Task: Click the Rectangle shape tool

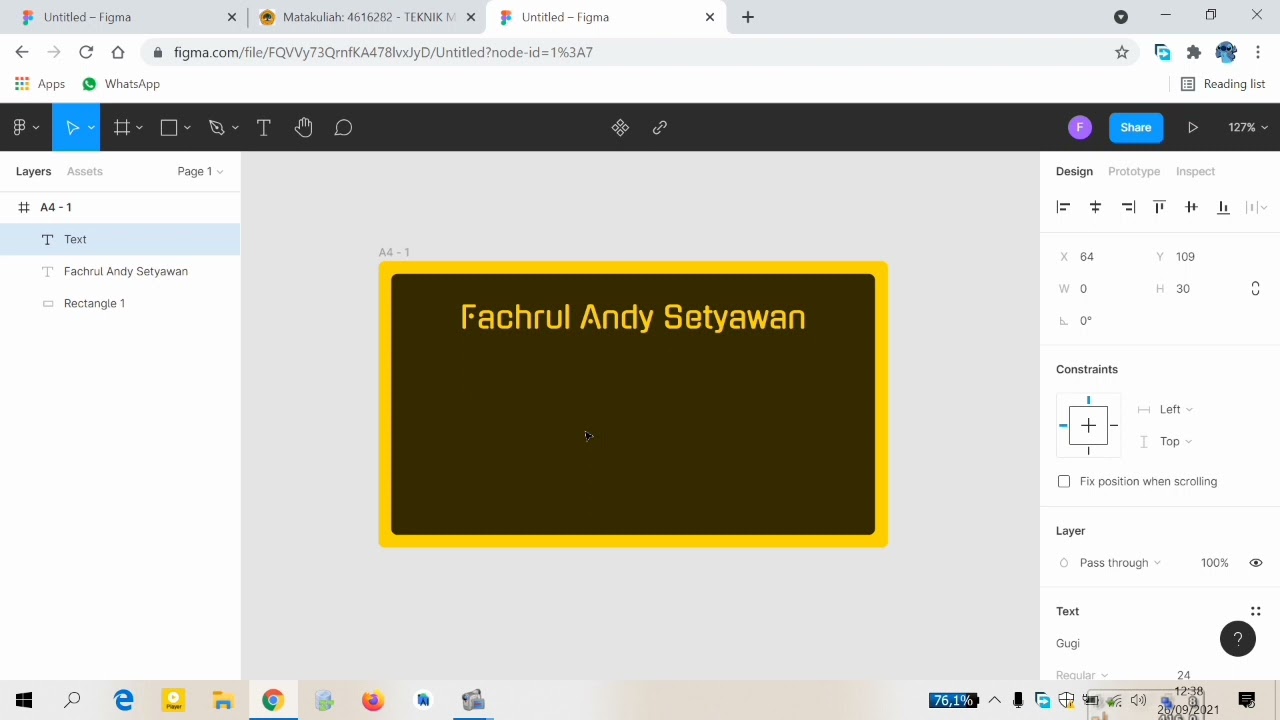Action: click(169, 127)
